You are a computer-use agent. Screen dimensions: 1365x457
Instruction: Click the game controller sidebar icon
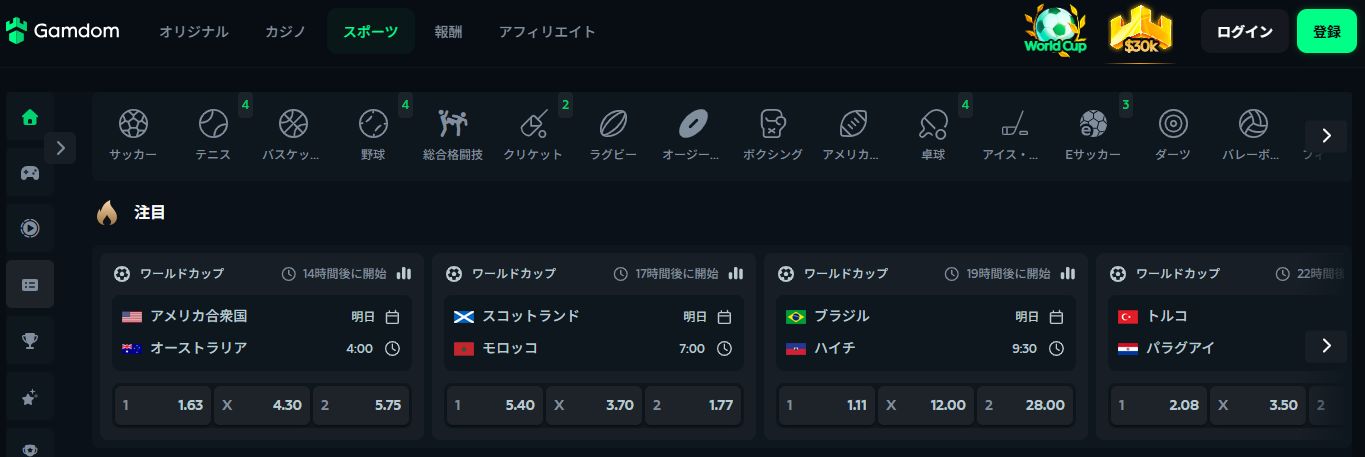(x=30, y=173)
